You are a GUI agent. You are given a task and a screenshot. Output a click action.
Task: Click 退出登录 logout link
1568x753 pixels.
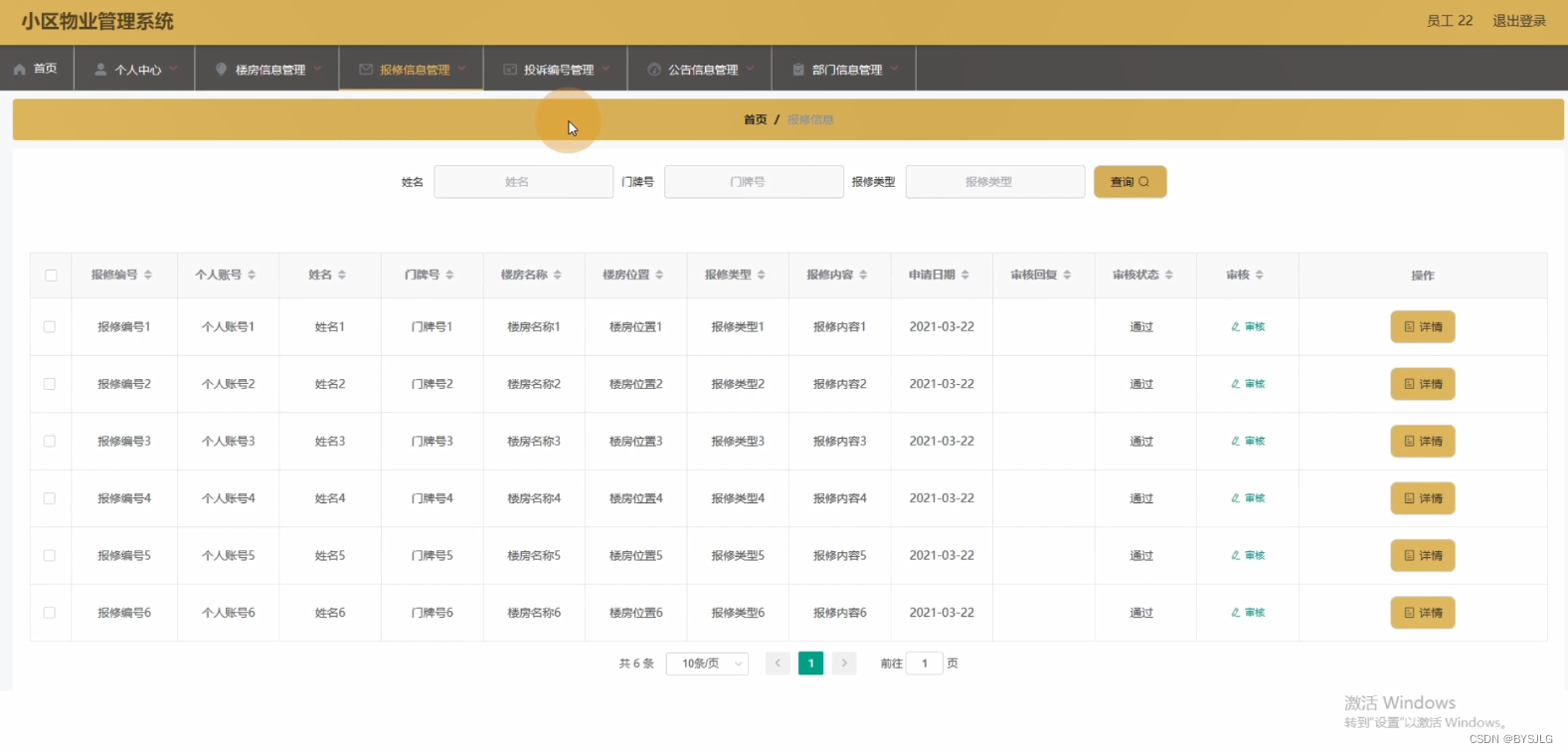pyautogui.click(x=1518, y=21)
